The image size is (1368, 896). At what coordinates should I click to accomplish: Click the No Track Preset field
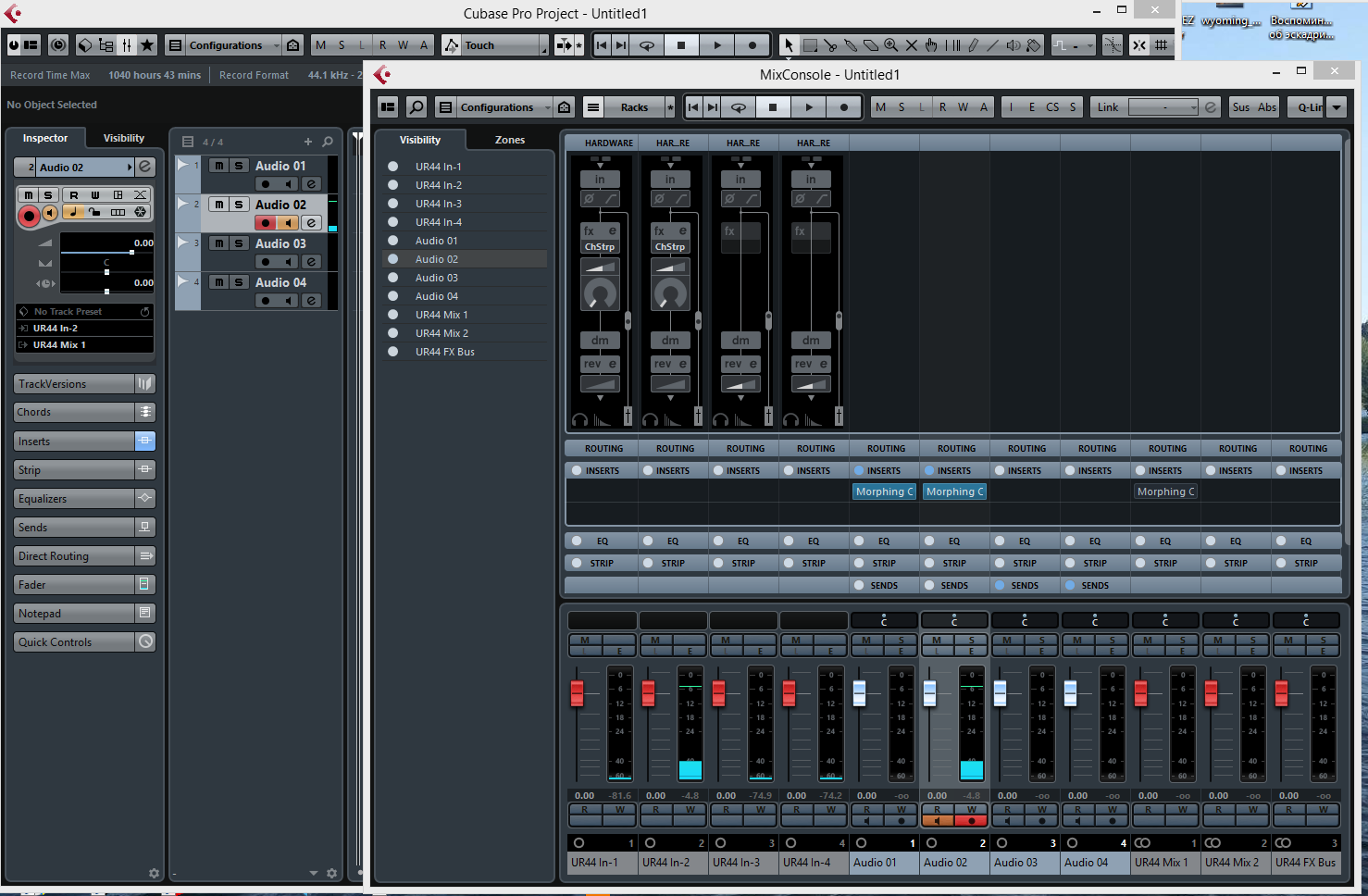click(84, 312)
